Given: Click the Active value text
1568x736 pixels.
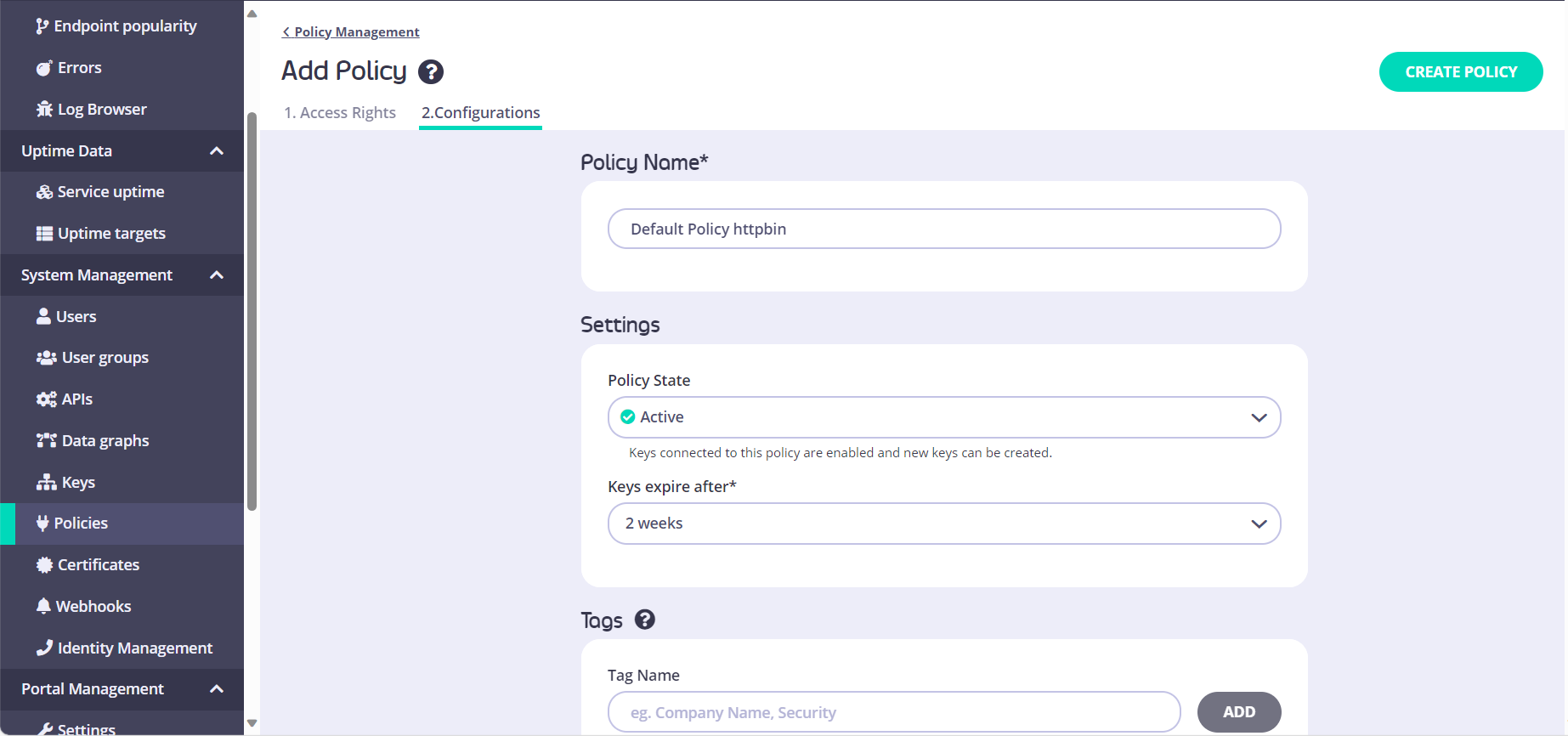Looking at the screenshot, I should coord(662,417).
